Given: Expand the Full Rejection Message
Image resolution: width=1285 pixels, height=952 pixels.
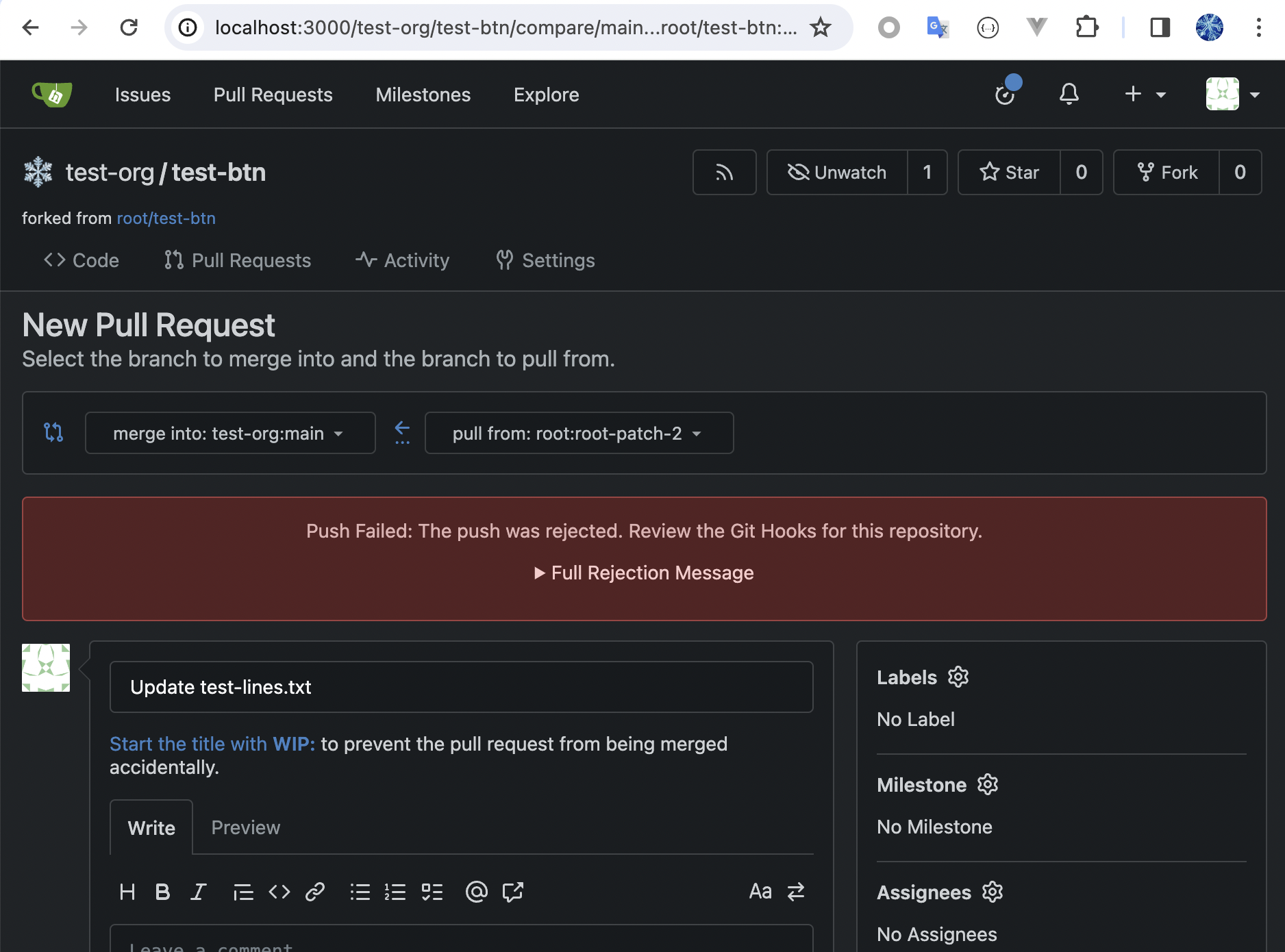Looking at the screenshot, I should [x=644, y=573].
